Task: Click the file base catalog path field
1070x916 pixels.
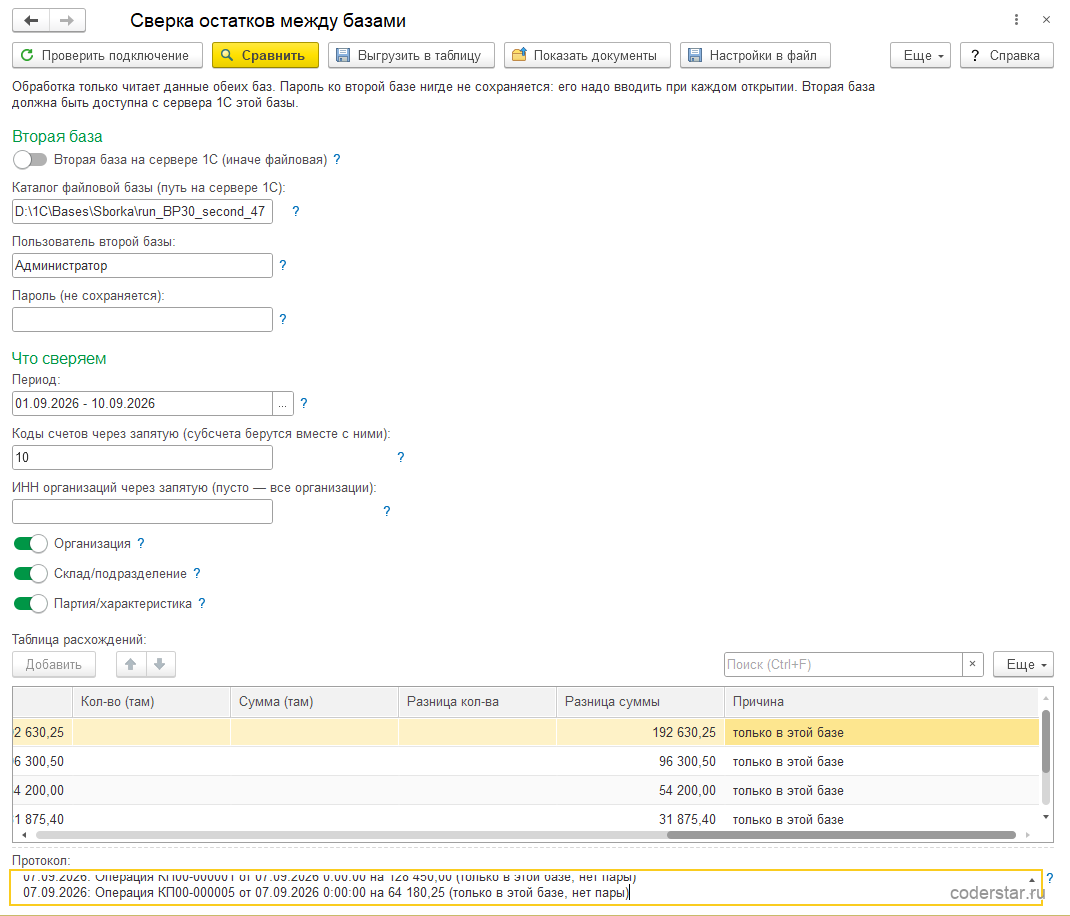Action: [143, 212]
